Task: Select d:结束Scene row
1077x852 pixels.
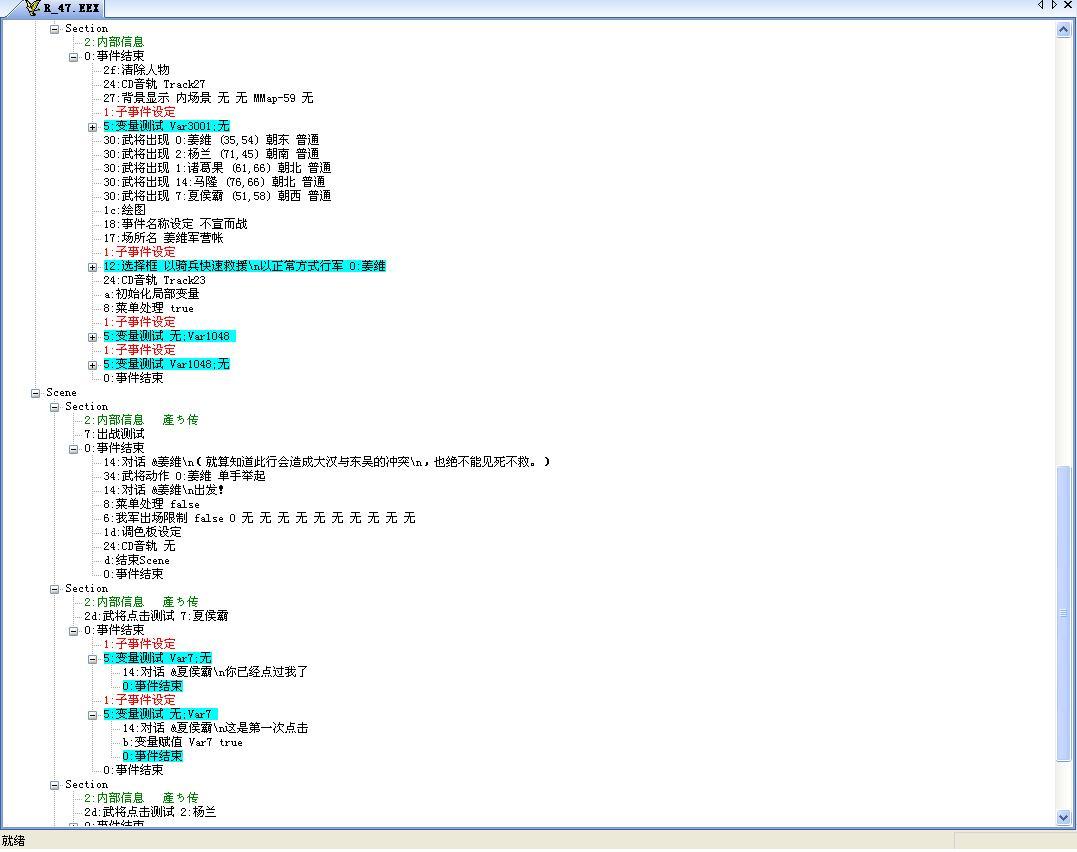Action: [x=136, y=561]
